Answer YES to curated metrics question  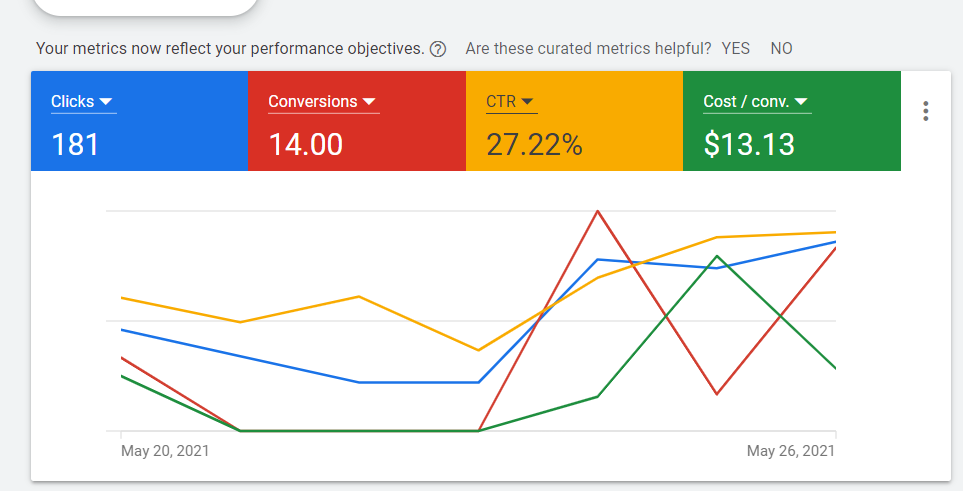coord(736,48)
